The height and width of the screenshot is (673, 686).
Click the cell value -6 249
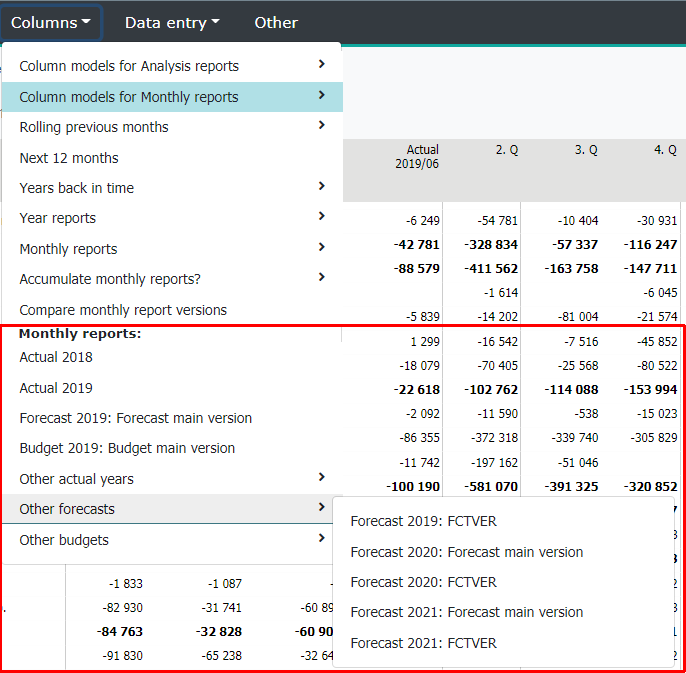[x=423, y=220]
